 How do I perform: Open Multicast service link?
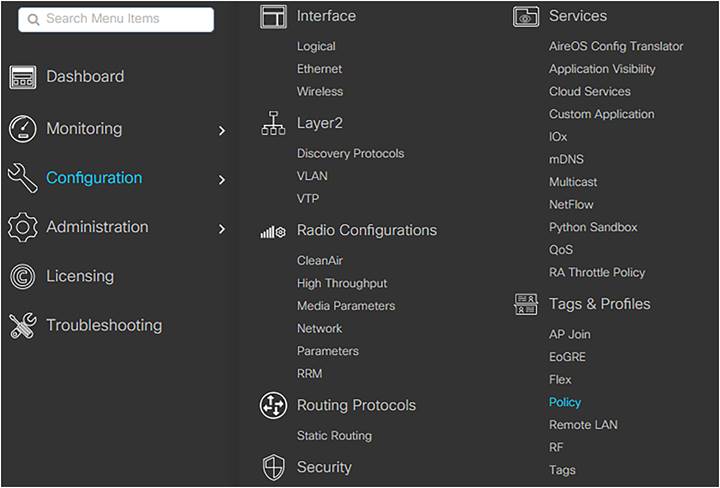coord(573,182)
